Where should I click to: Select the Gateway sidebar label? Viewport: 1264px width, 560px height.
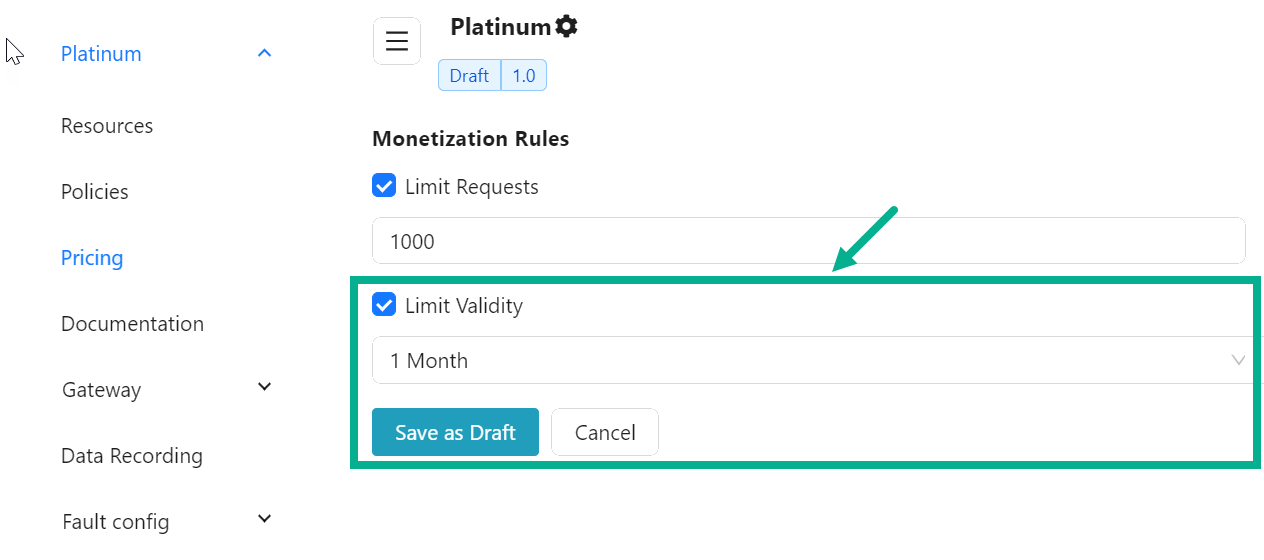[101, 390]
